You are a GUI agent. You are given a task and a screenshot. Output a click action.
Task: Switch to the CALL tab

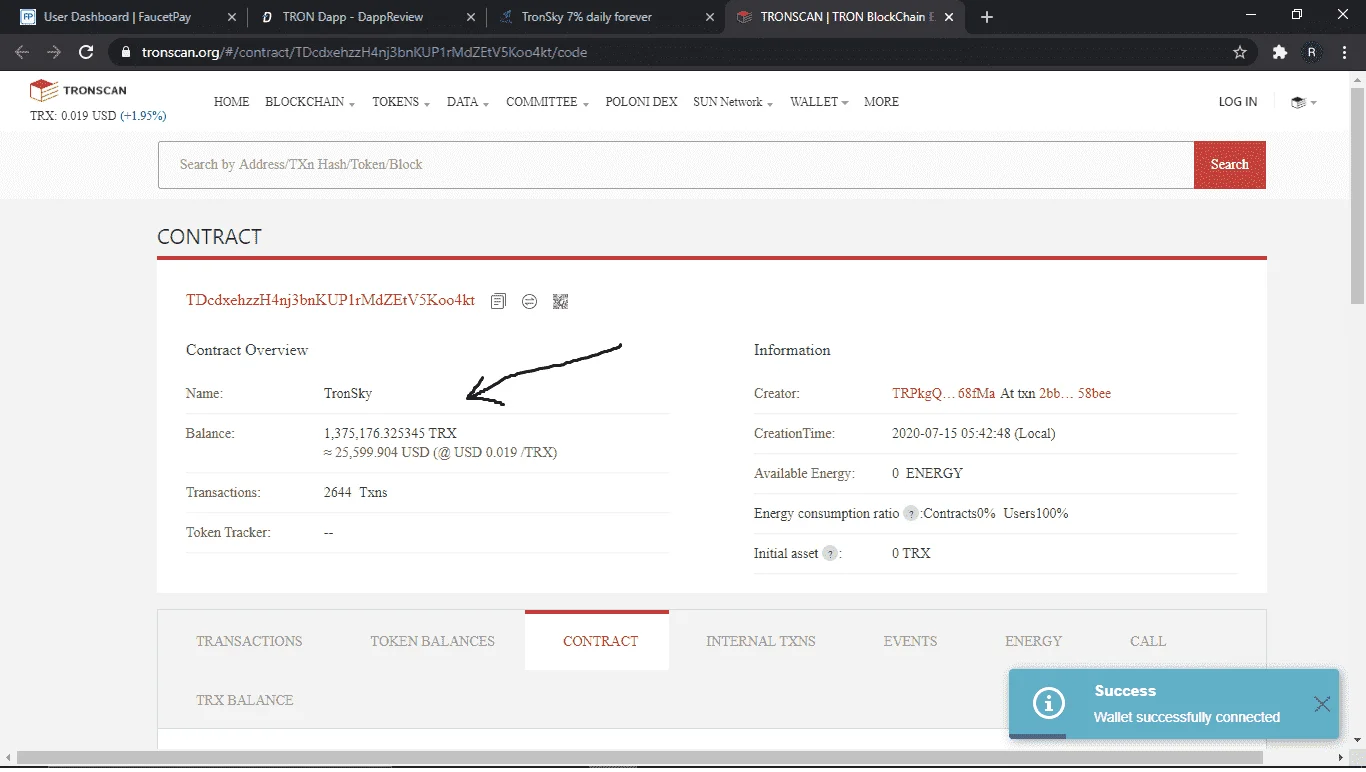coord(1148,641)
